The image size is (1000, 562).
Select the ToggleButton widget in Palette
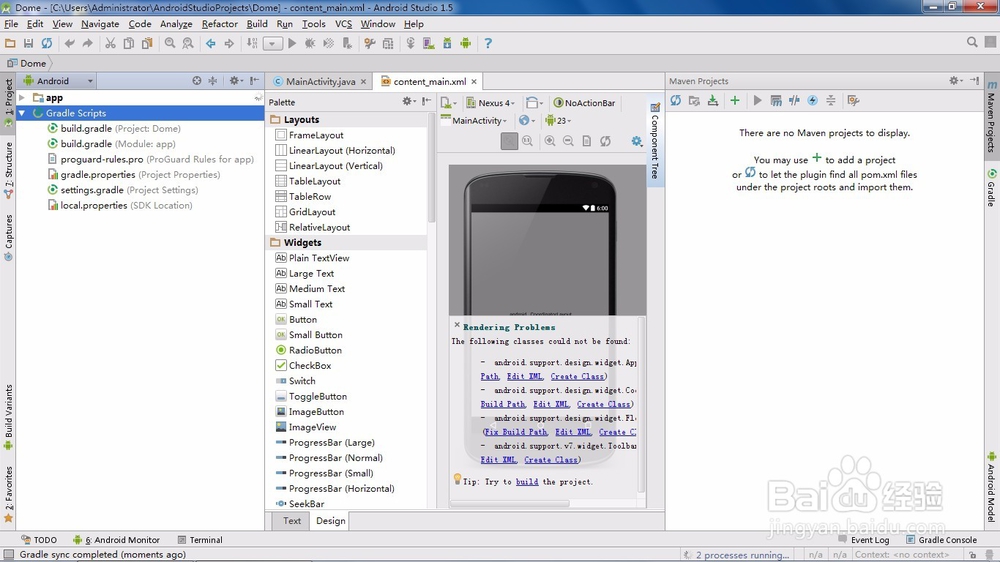coord(311,396)
